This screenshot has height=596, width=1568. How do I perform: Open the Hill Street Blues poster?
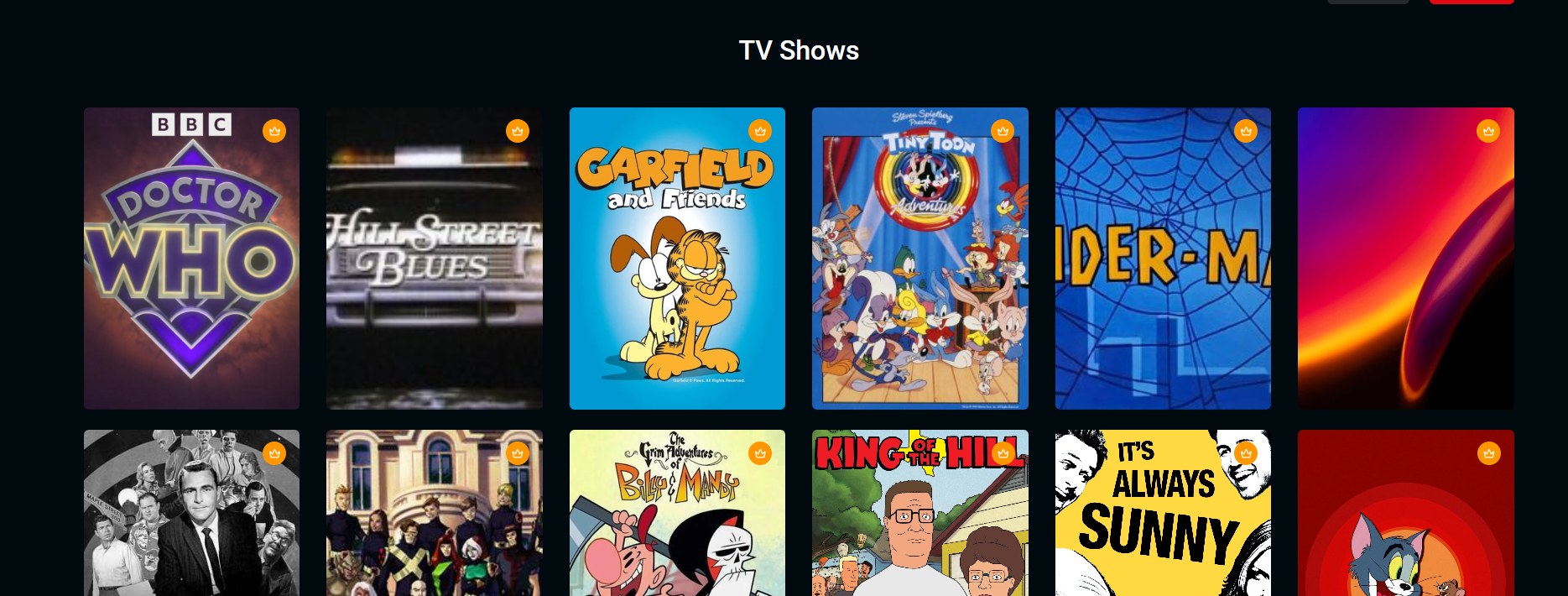click(x=435, y=259)
